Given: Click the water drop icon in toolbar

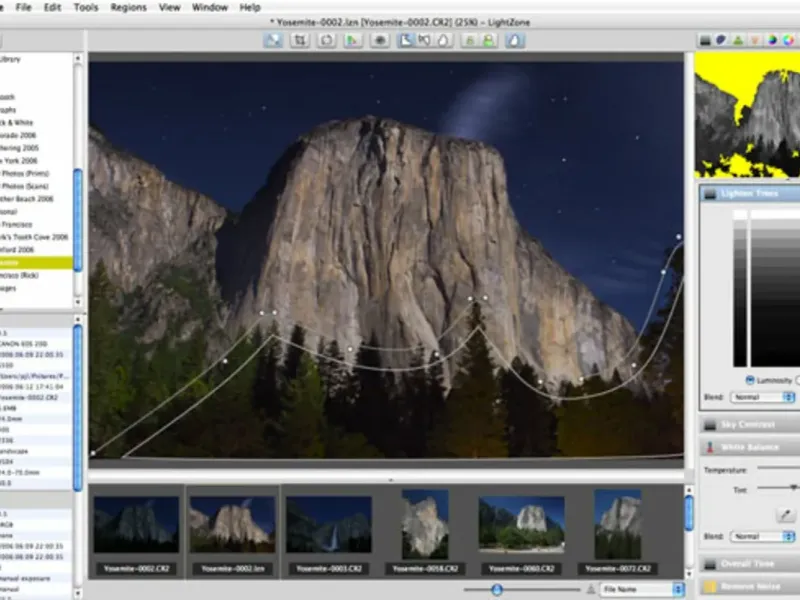Looking at the screenshot, I should [514, 41].
